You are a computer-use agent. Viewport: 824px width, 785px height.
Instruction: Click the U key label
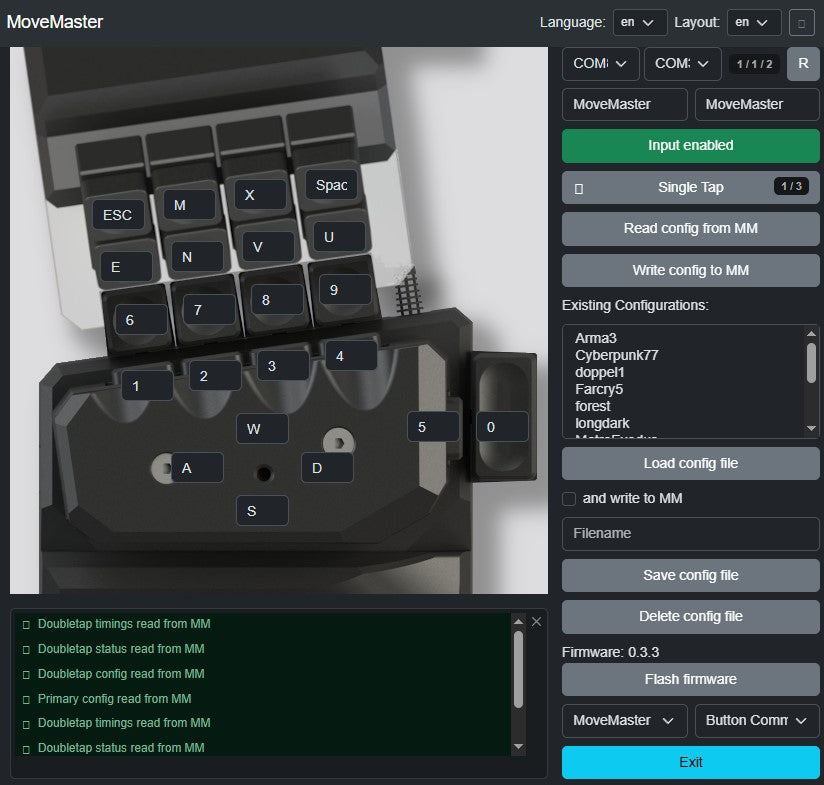pos(339,237)
